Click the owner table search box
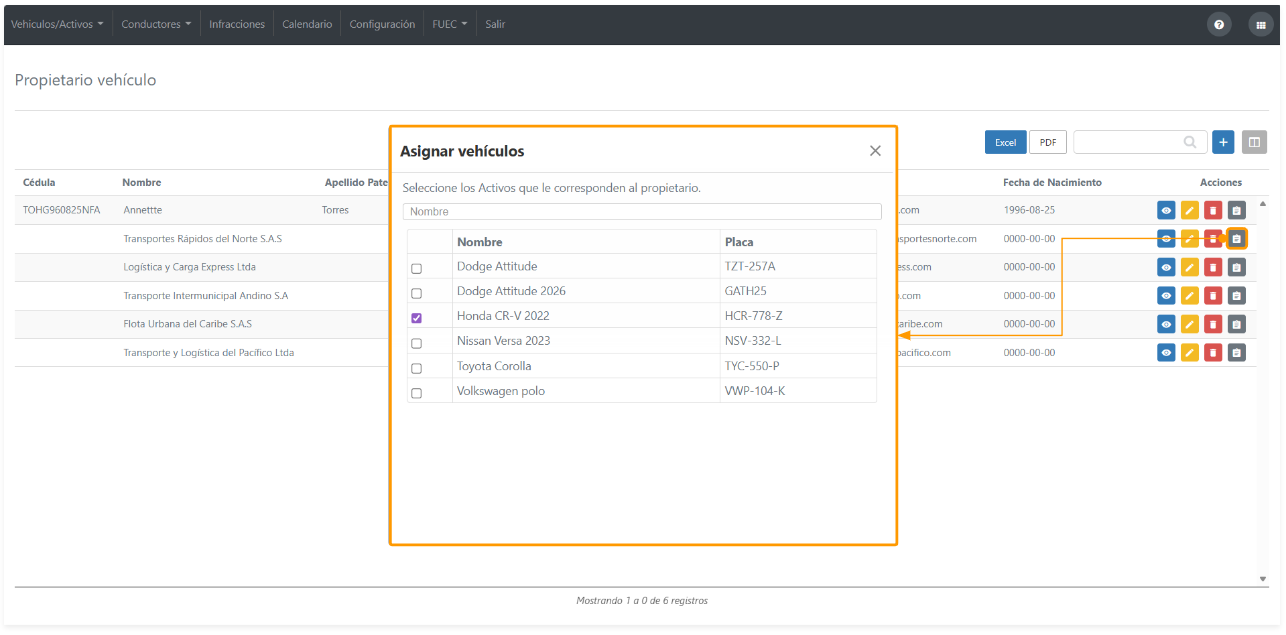 click(x=1139, y=142)
